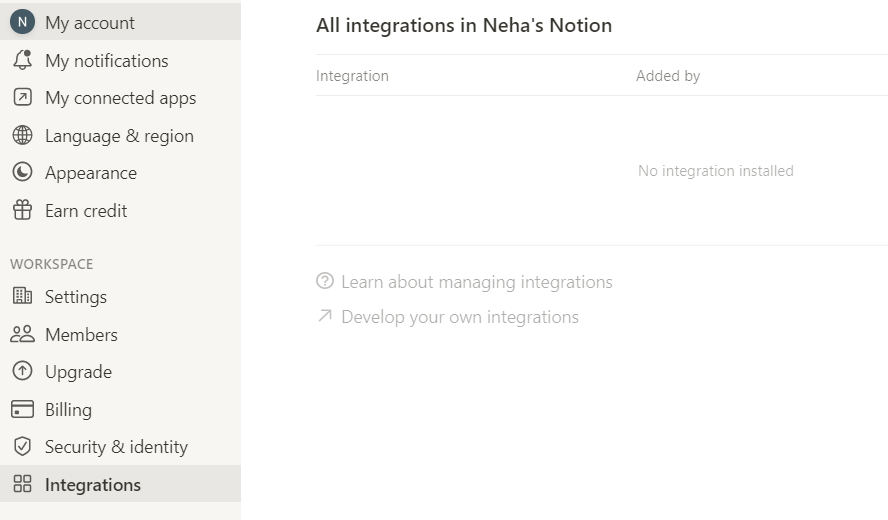Image resolution: width=888 pixels, height=520 pixels.
Task: Click the gift icon for Earn credit
Action: tap(22, 211)
